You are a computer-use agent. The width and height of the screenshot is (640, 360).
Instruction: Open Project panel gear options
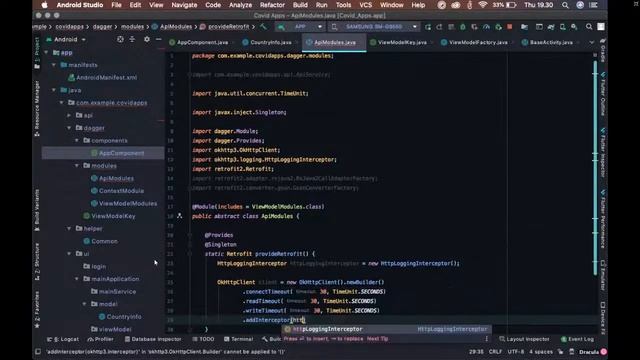(x=147, y=39)
